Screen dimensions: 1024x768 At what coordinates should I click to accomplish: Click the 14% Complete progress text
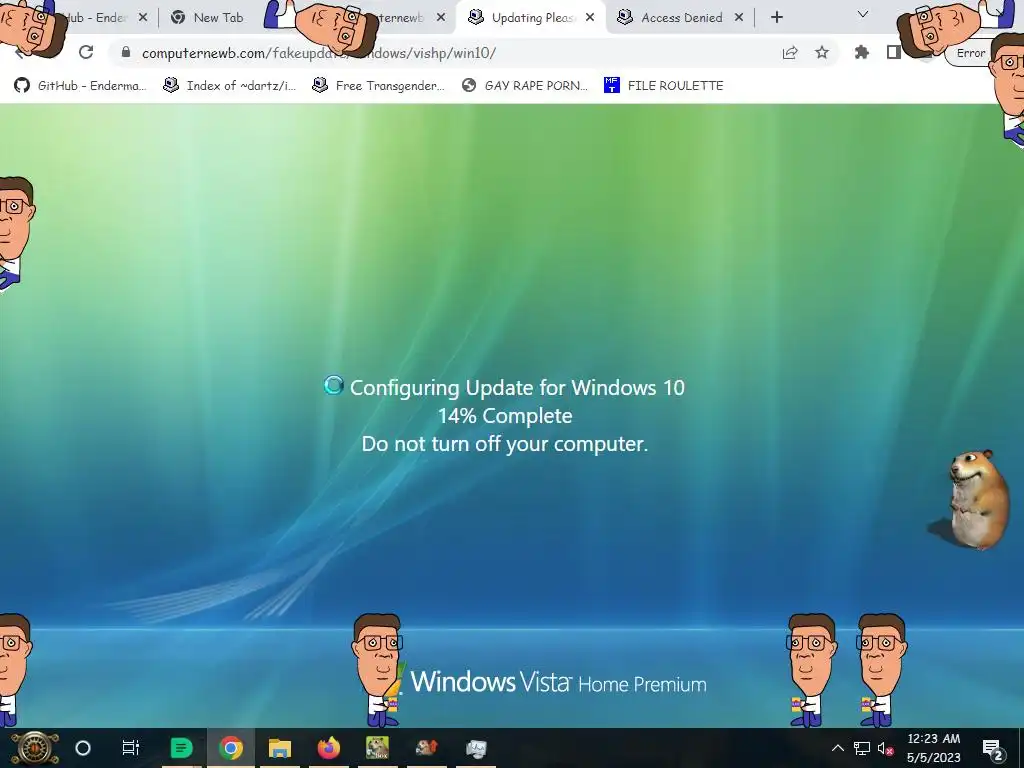[x=505, y=416]
